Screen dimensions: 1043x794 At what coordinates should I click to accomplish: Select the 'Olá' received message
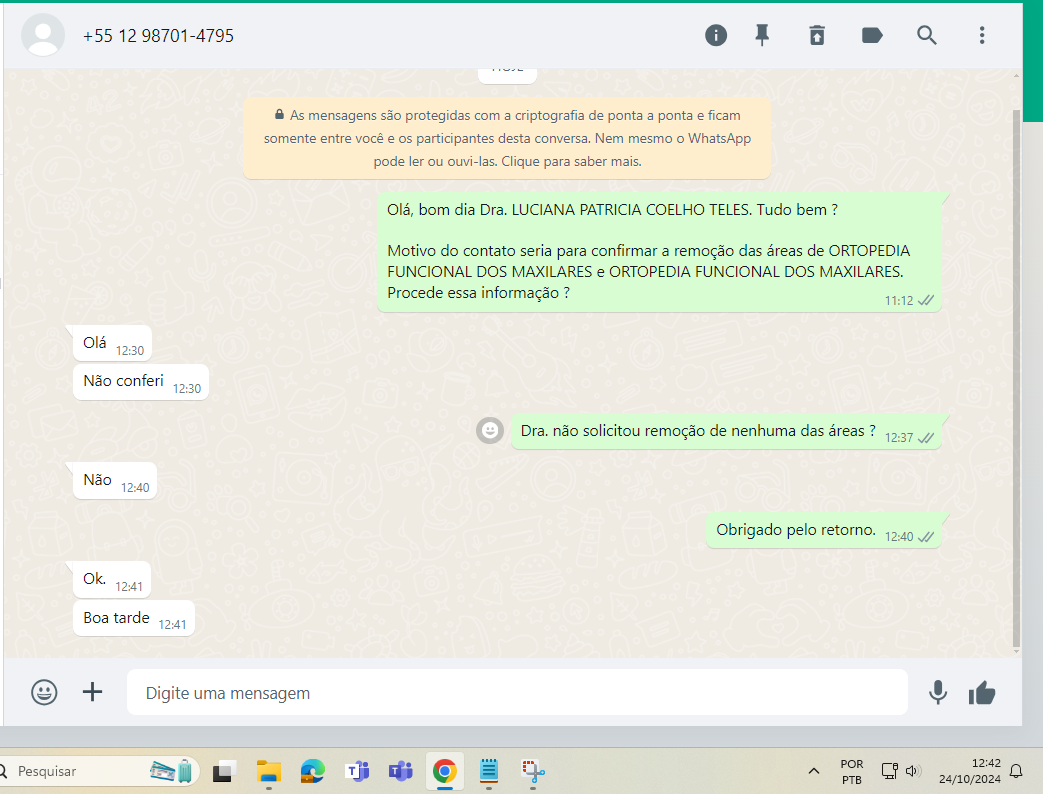(x=112, y=343)
